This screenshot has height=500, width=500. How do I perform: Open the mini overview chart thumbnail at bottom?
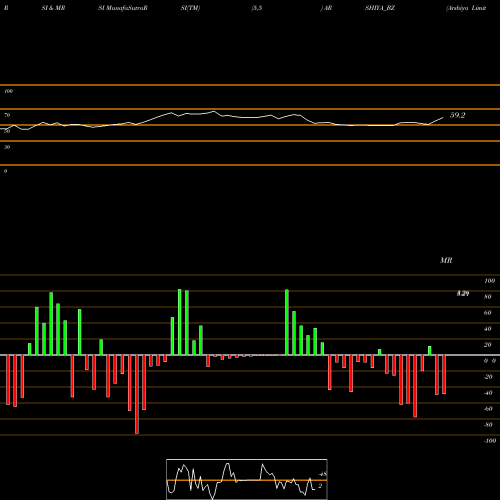point(247,479)
